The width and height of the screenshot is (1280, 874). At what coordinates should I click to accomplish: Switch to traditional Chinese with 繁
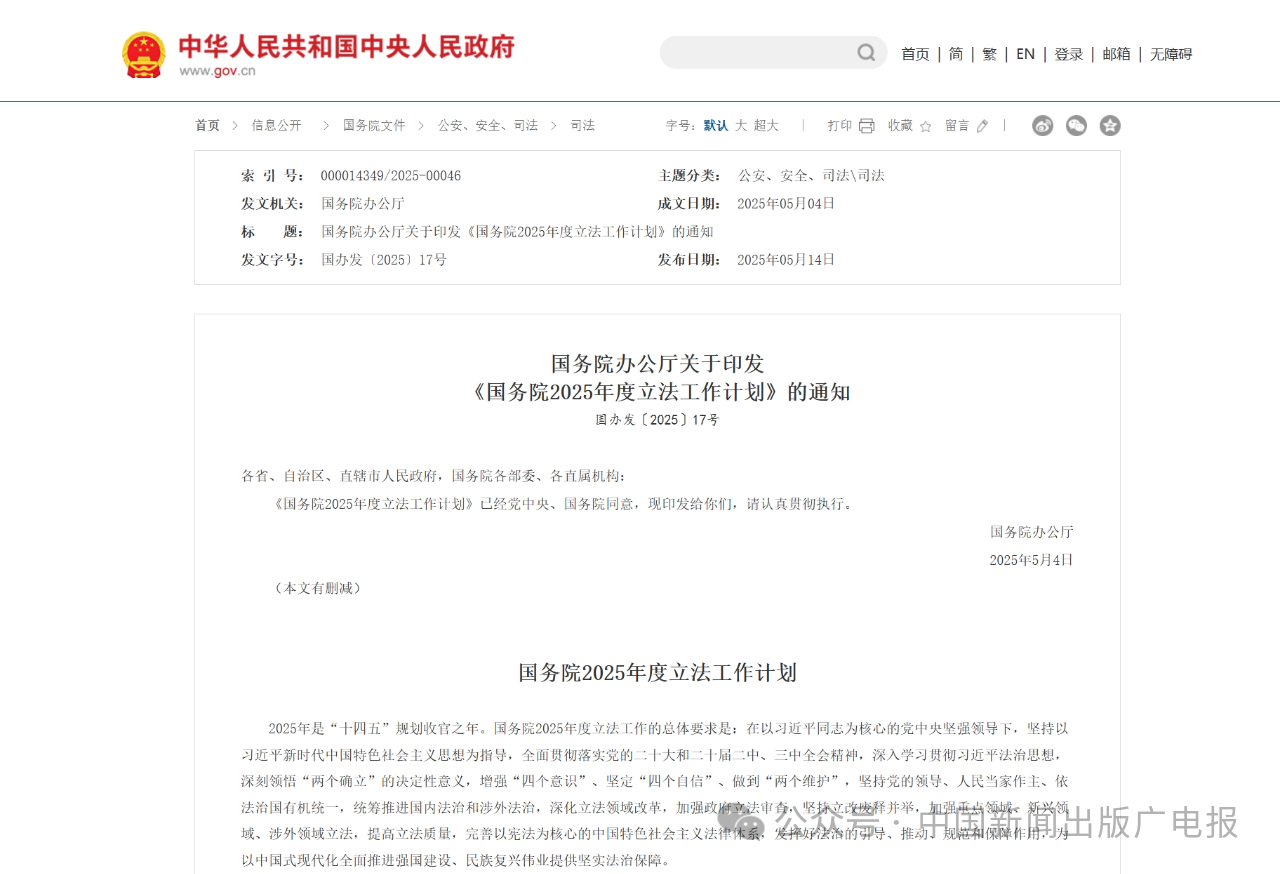[x=989, y=54]
